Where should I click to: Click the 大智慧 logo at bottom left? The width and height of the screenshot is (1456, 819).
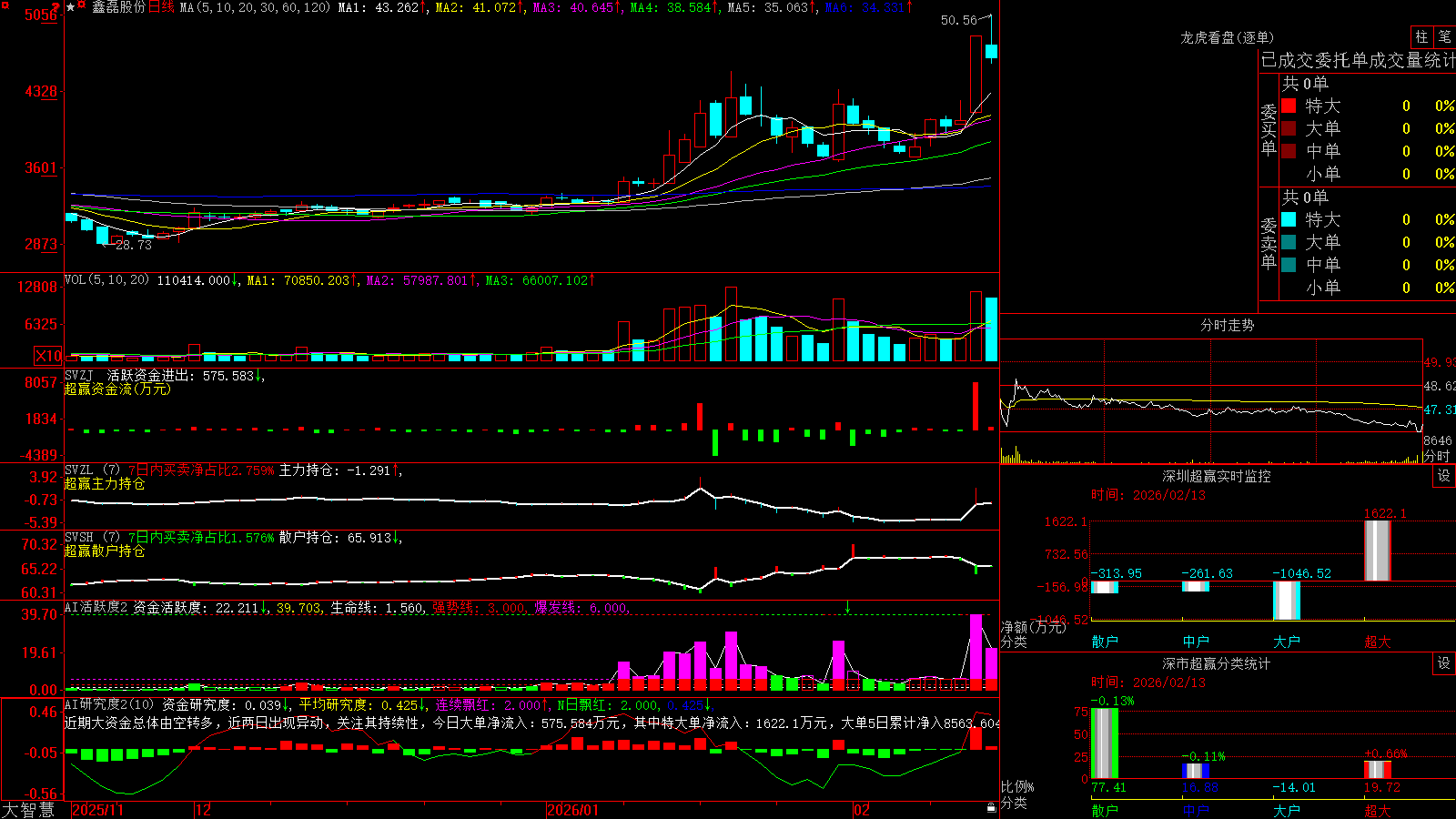[28, 809]
